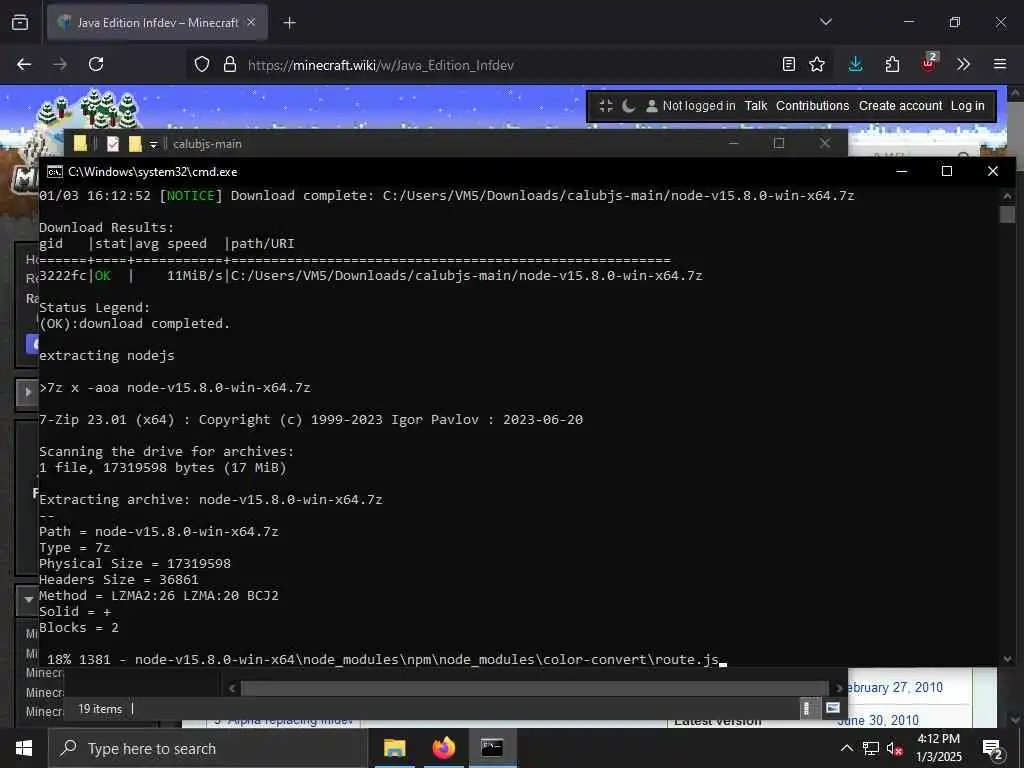Open network status tray icon
Screen dimensions: 1024x768
[x=871, y=748]
